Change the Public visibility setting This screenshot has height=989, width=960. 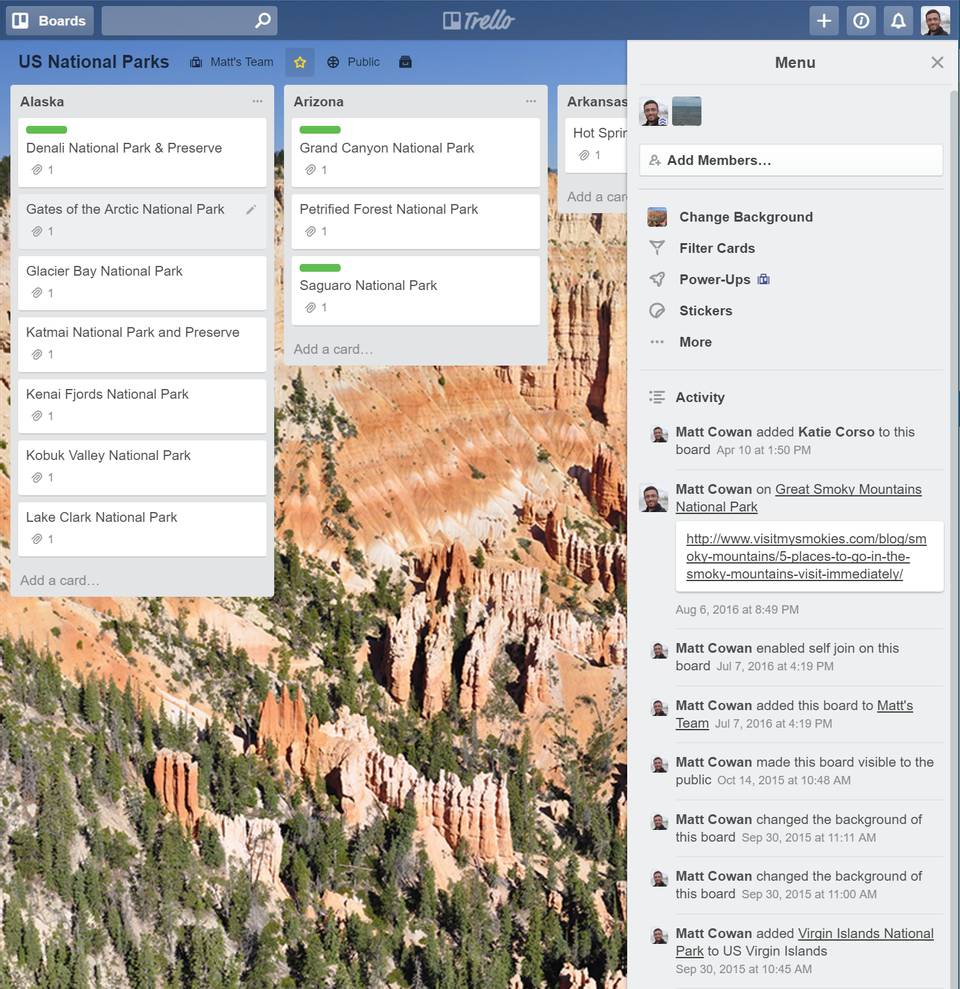353,62
